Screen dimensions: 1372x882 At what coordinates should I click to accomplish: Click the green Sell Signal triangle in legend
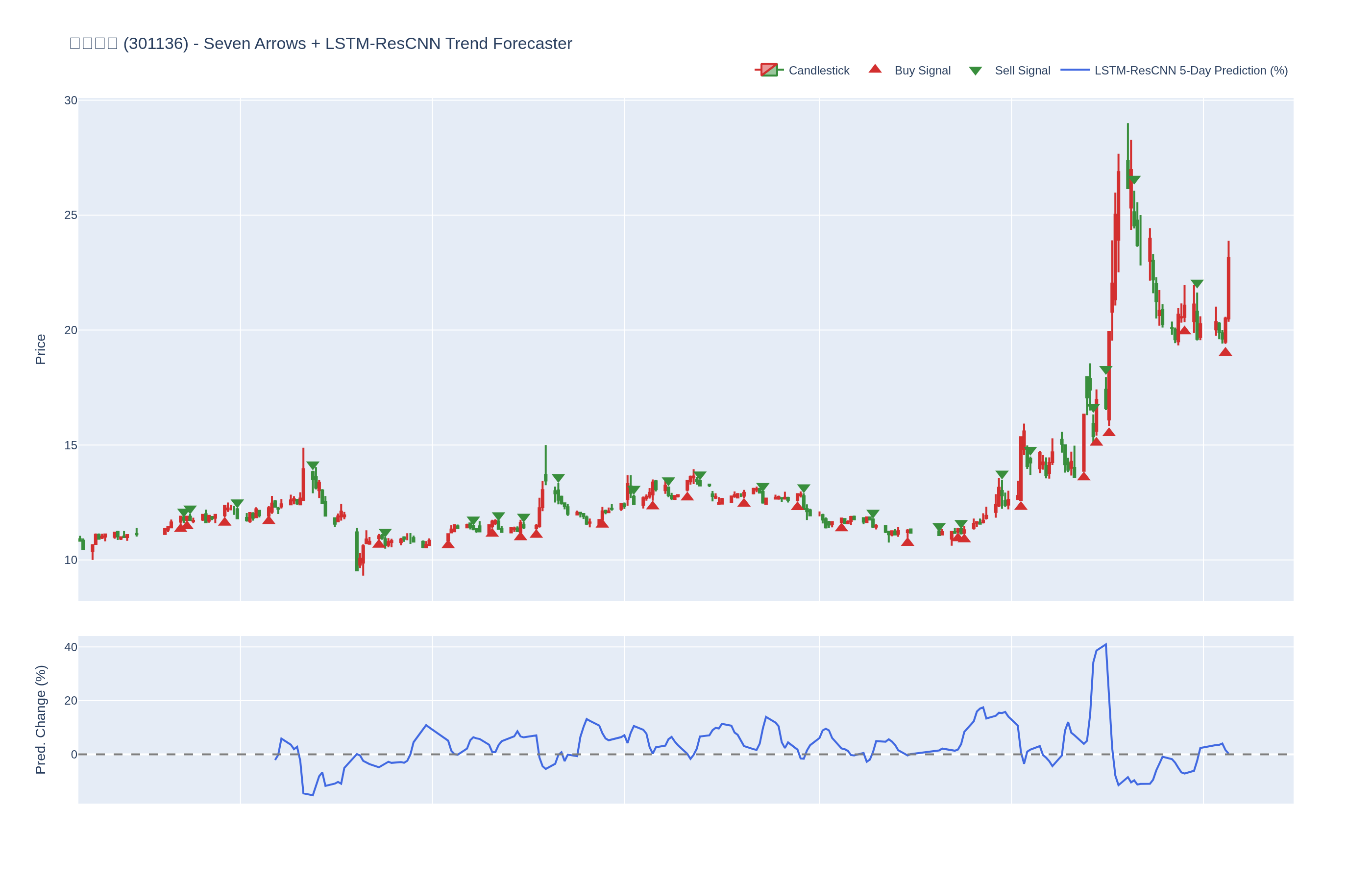(x=975, y=71)
